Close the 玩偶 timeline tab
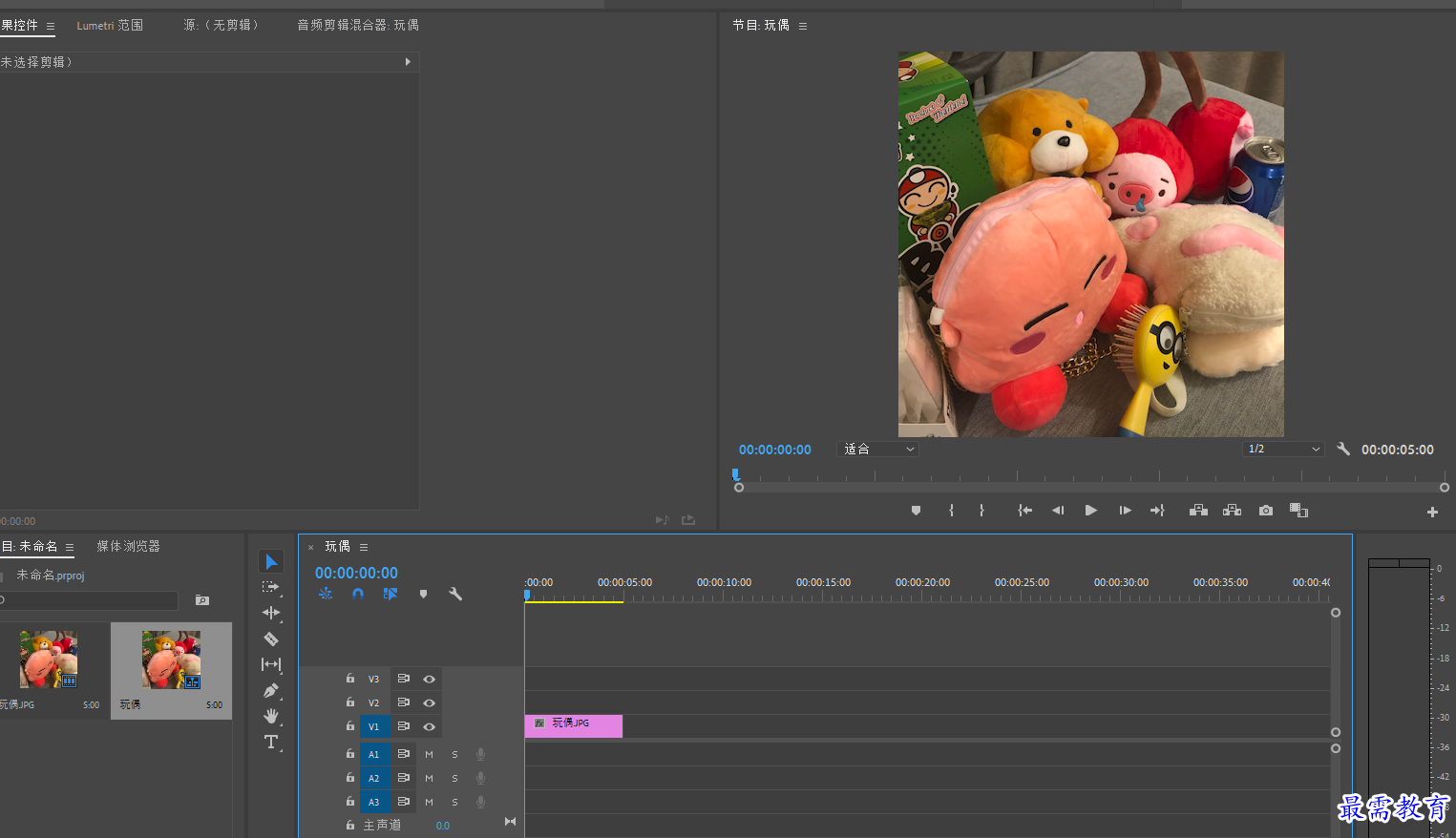 click(310, 547)
